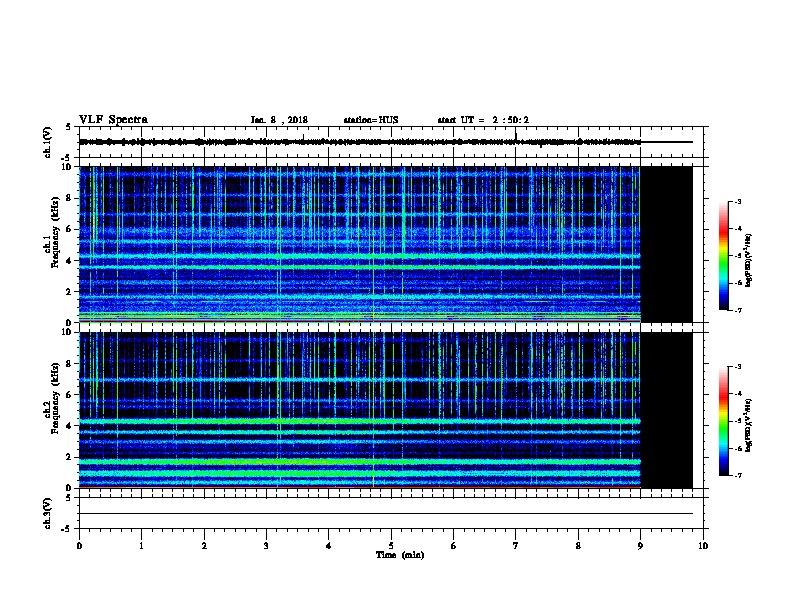The height and width of the screenshot is (612, 792).
Task: Click the ch.2 "Frequency (kHz)" axis label
Action: (55, 398)
